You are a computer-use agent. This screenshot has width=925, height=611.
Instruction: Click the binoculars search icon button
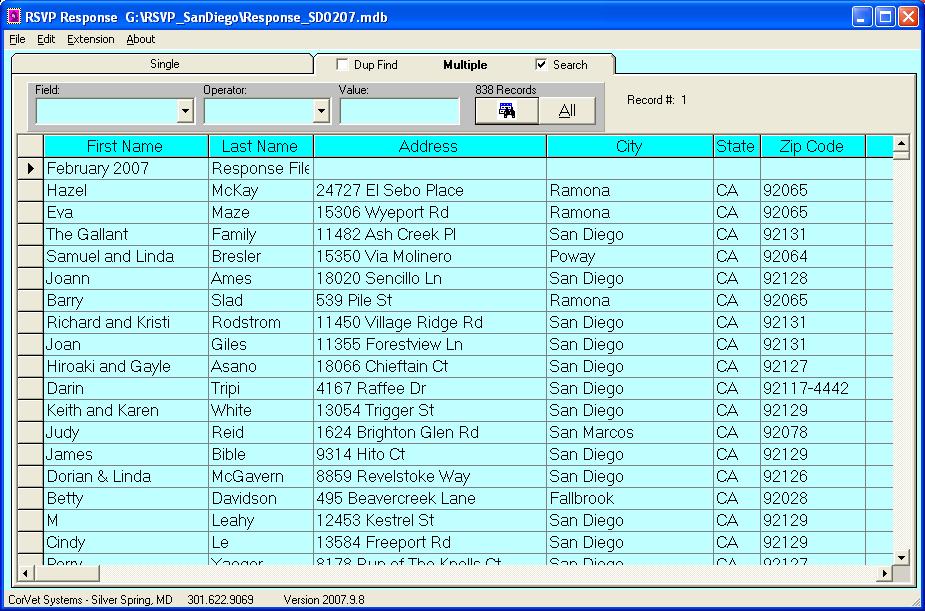pyautogui.click(x=506, y=111)
